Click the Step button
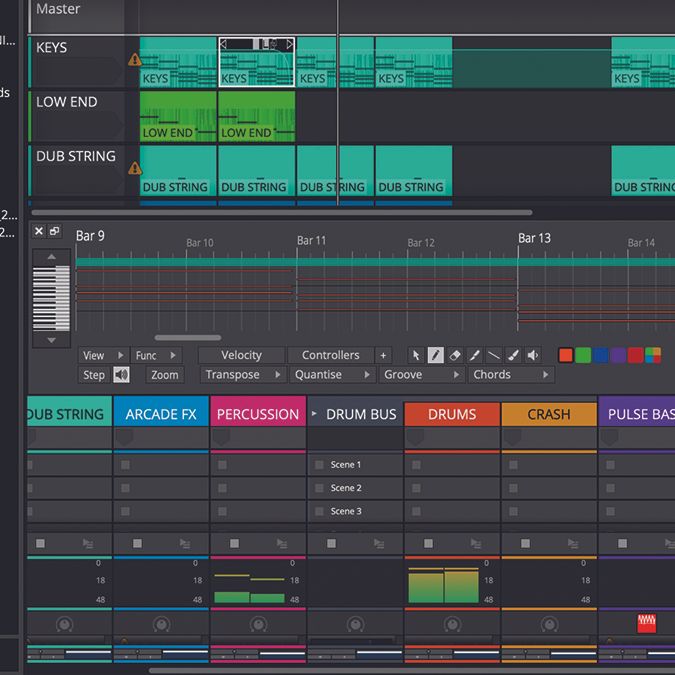This screenshot has width=675, height=675. pos(94,375)
